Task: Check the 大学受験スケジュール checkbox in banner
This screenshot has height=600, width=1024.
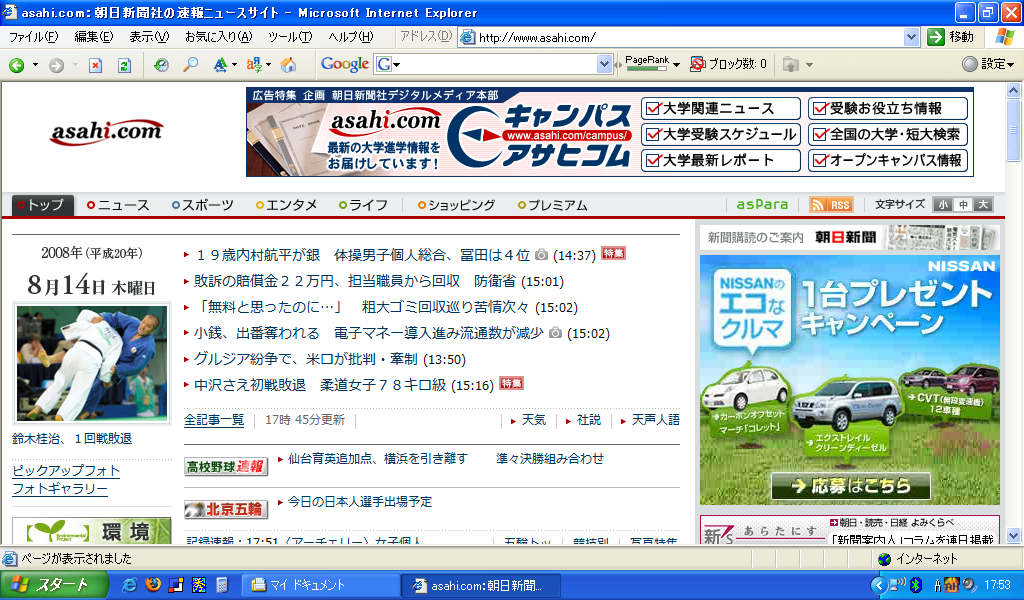Action: (x=652, y=134)
